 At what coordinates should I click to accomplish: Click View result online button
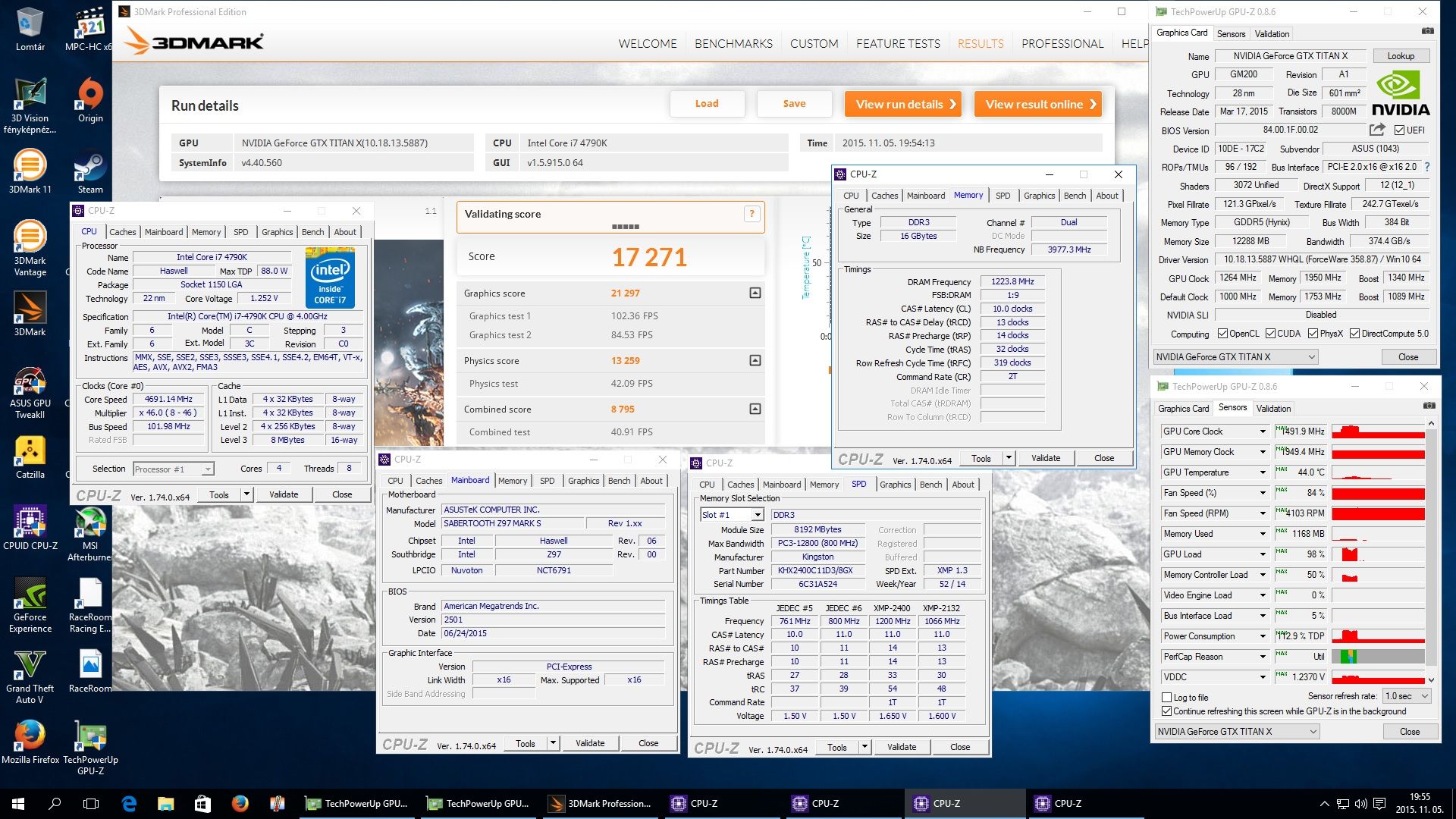(1040, 104)
